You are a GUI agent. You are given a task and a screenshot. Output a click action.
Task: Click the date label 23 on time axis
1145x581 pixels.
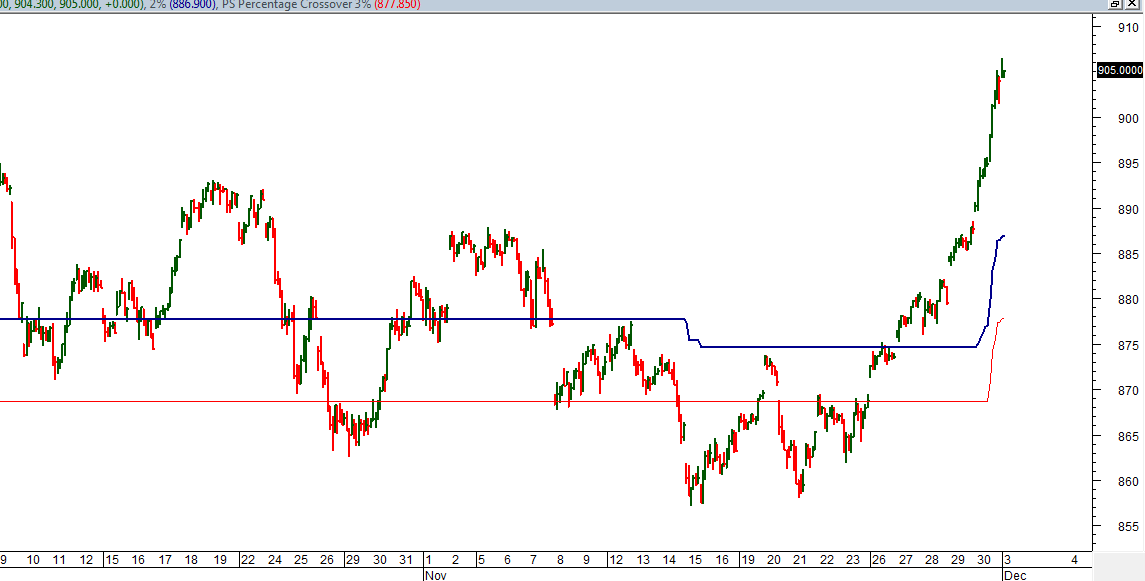click(853, 560)
